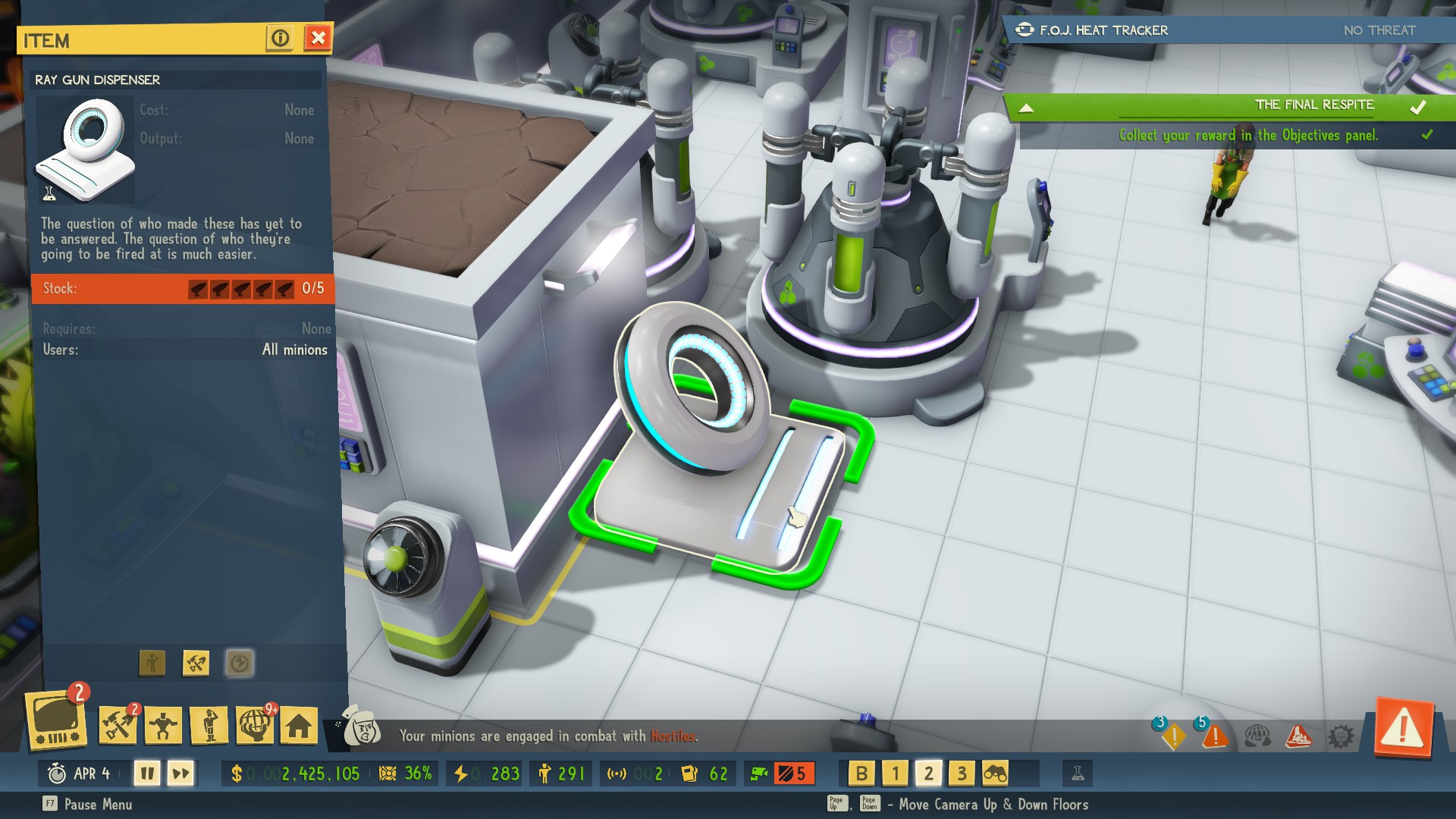The width and height of the screenshot is (1456, 819).
Task: Click the Hostiles link in message
Action: 672,736
